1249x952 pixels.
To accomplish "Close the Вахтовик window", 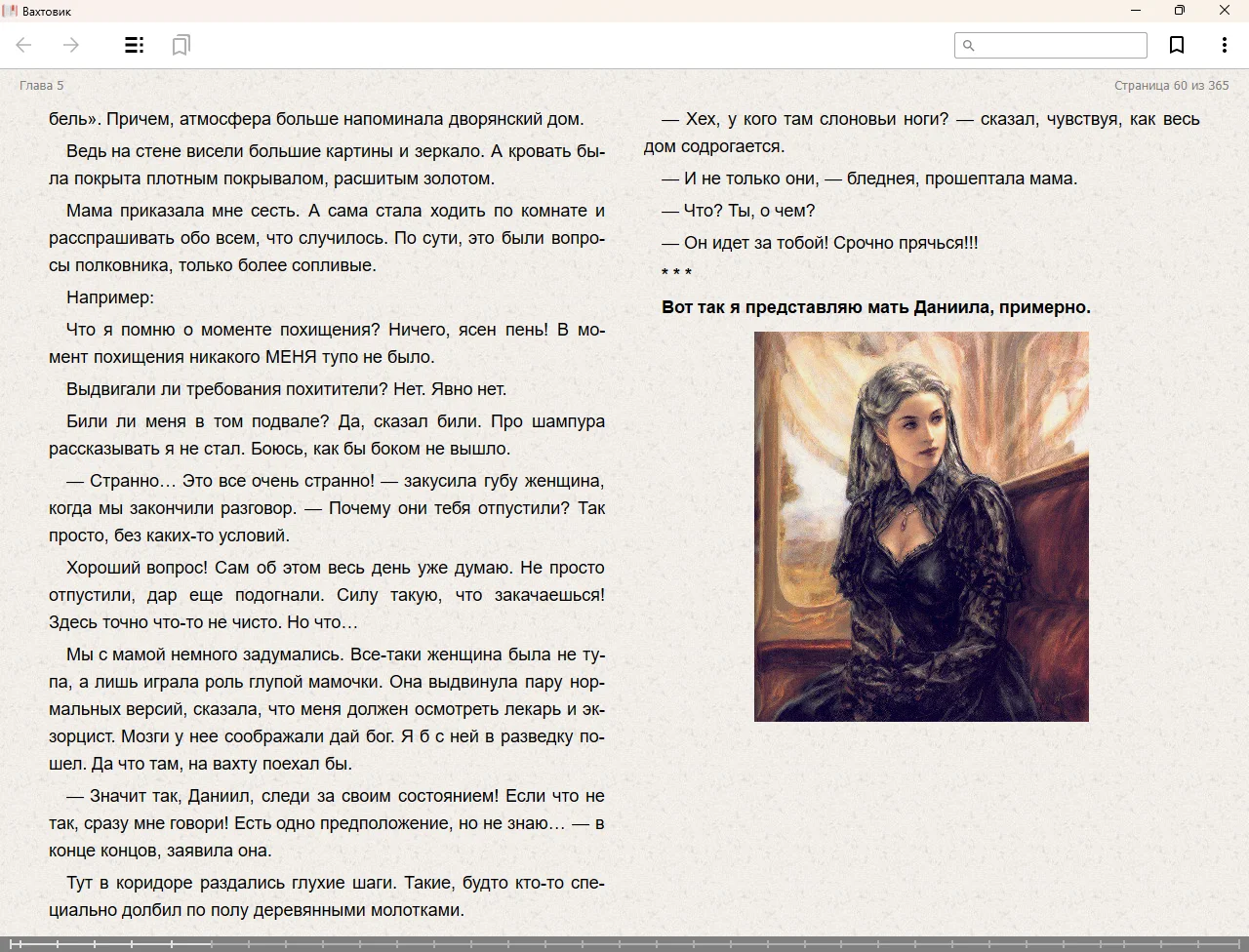I will (x=1225, y=11).
